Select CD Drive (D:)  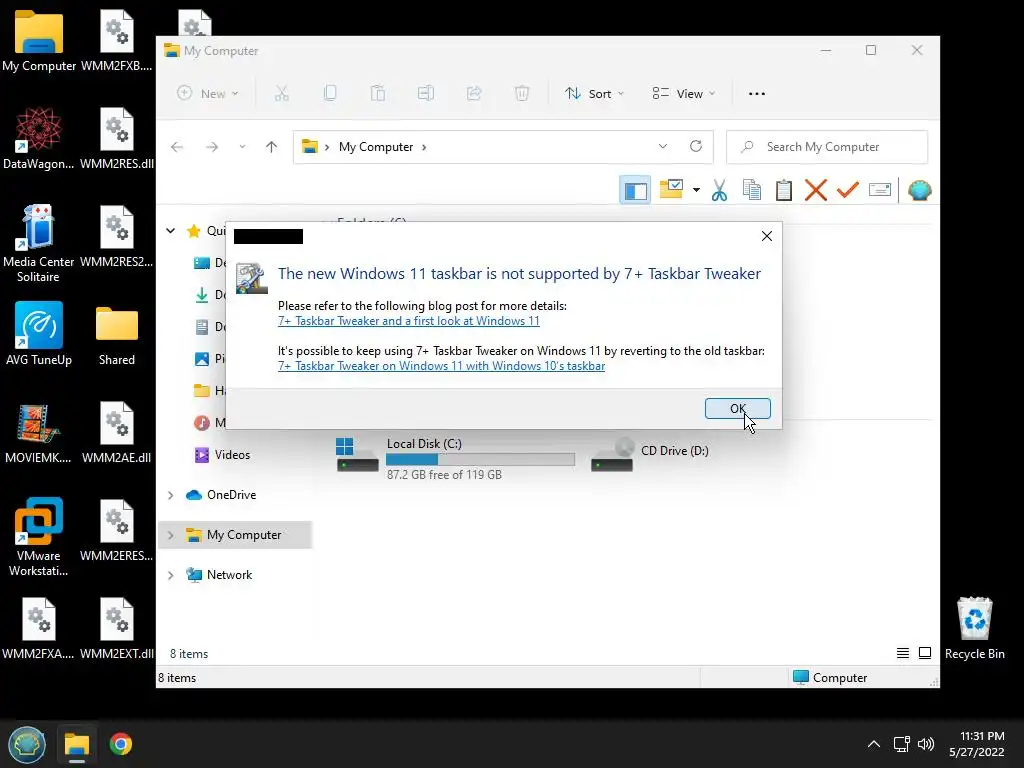(650, 455)
